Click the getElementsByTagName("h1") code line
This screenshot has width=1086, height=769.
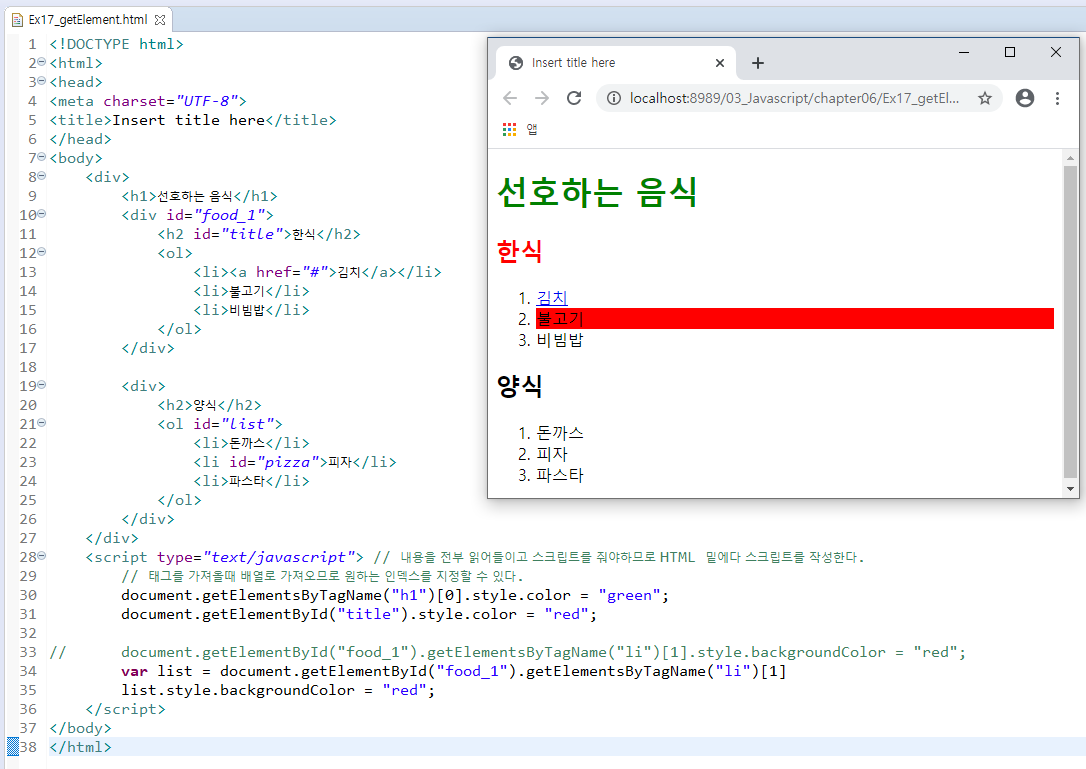(x=395, y=595)
